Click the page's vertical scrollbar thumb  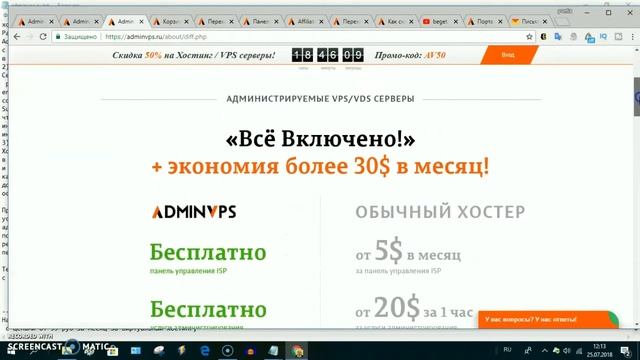coord(636,96)
